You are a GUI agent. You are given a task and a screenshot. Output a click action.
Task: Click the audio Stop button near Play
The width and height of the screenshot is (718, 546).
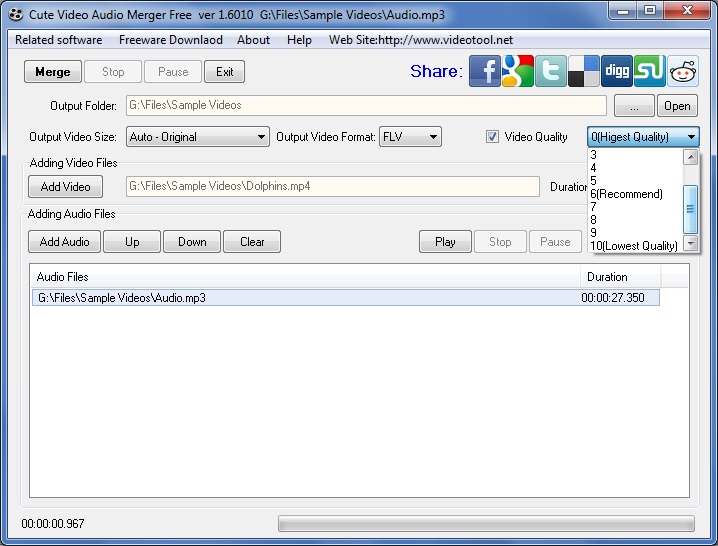[x=500, y=241]
